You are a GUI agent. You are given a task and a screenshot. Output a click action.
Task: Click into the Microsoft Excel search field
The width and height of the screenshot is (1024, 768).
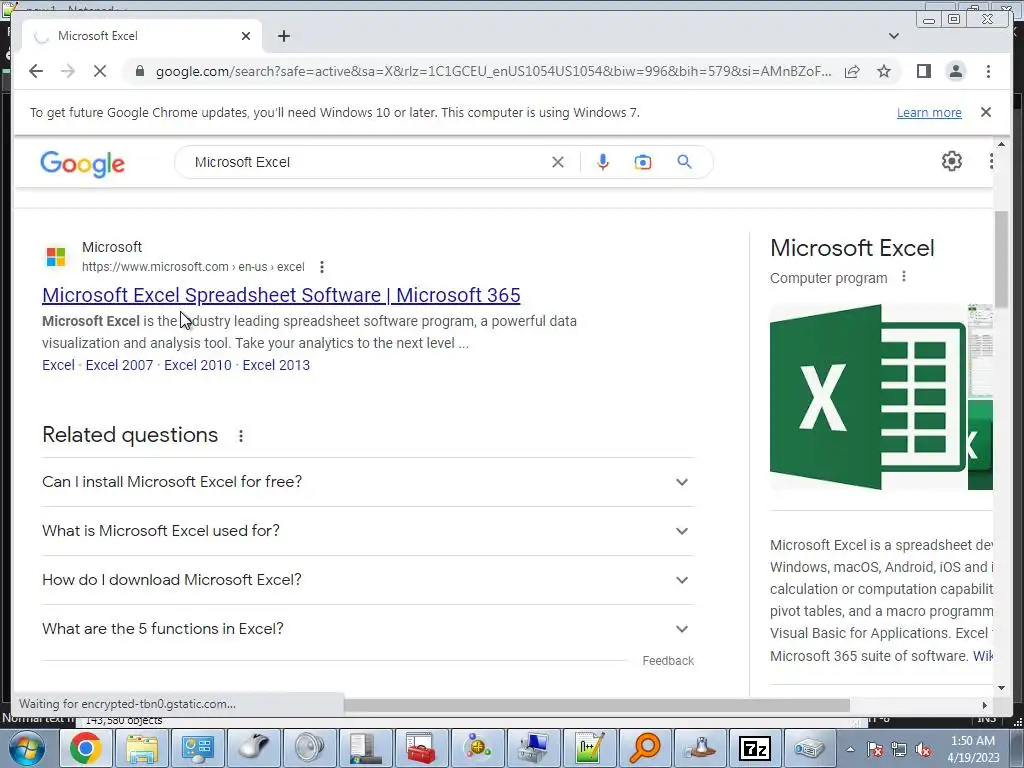(x=366, y=162)
